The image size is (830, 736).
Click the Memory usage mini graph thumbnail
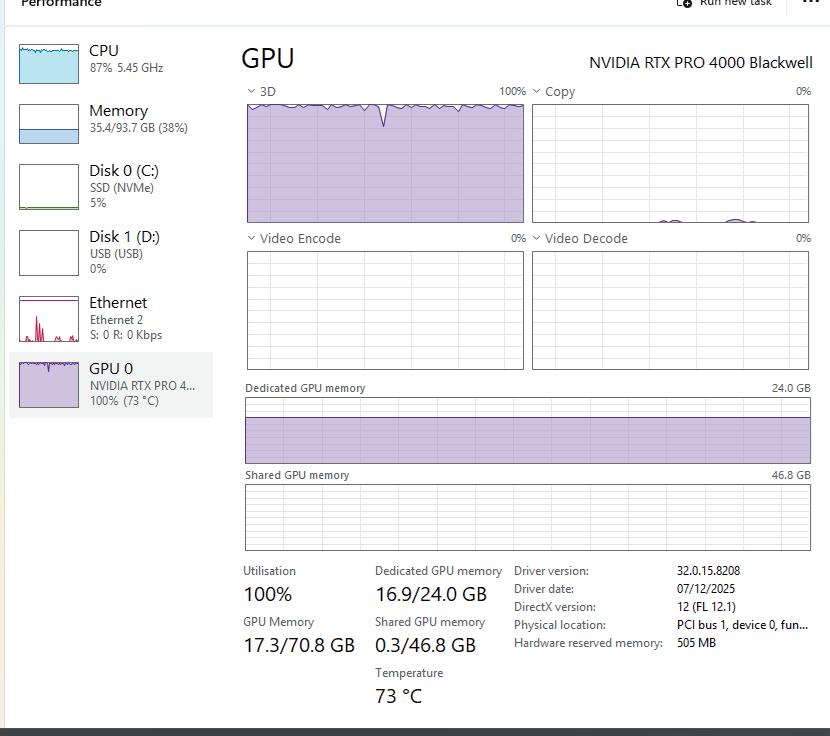click(49, 124)
